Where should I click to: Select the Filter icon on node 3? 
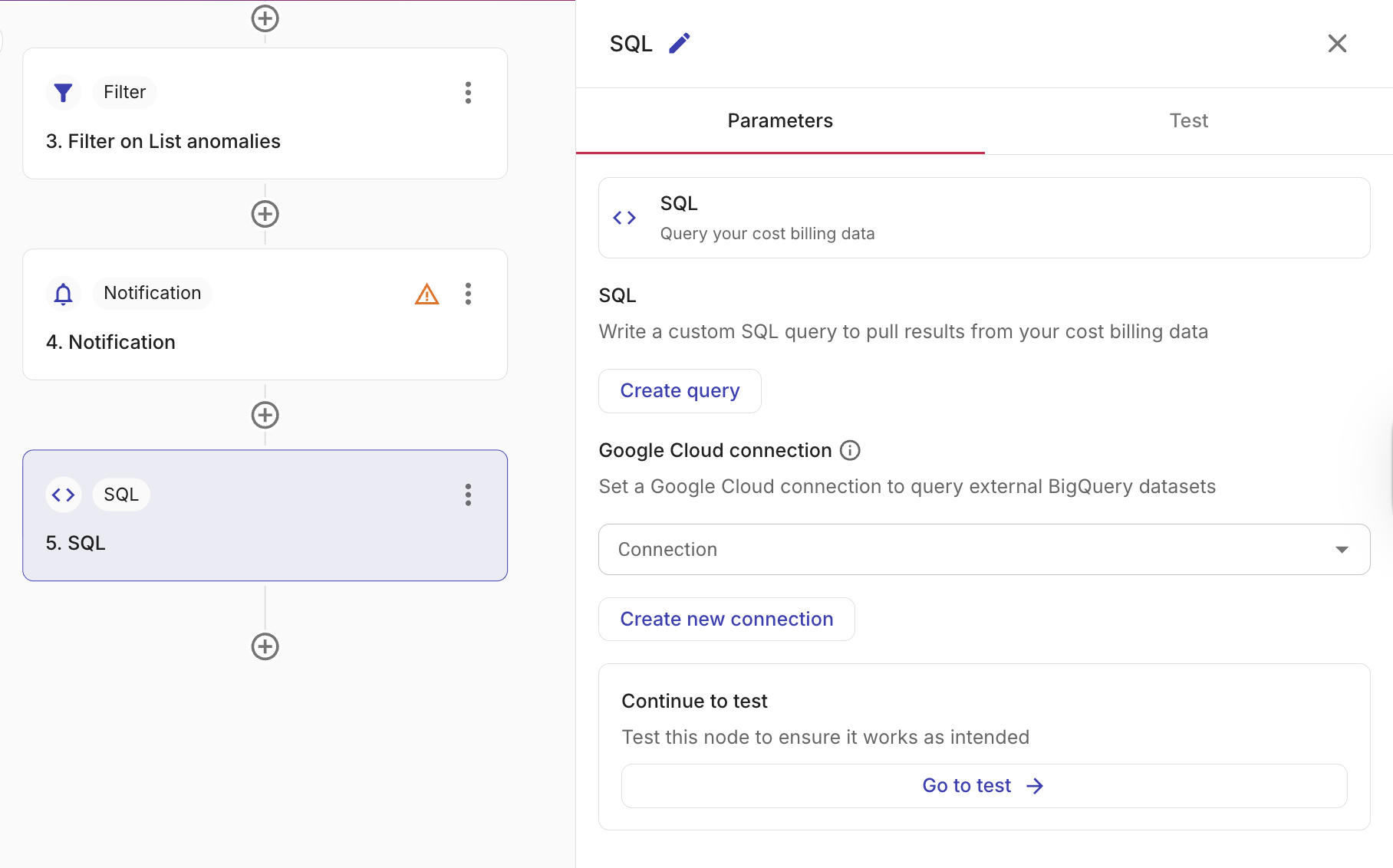63,92
